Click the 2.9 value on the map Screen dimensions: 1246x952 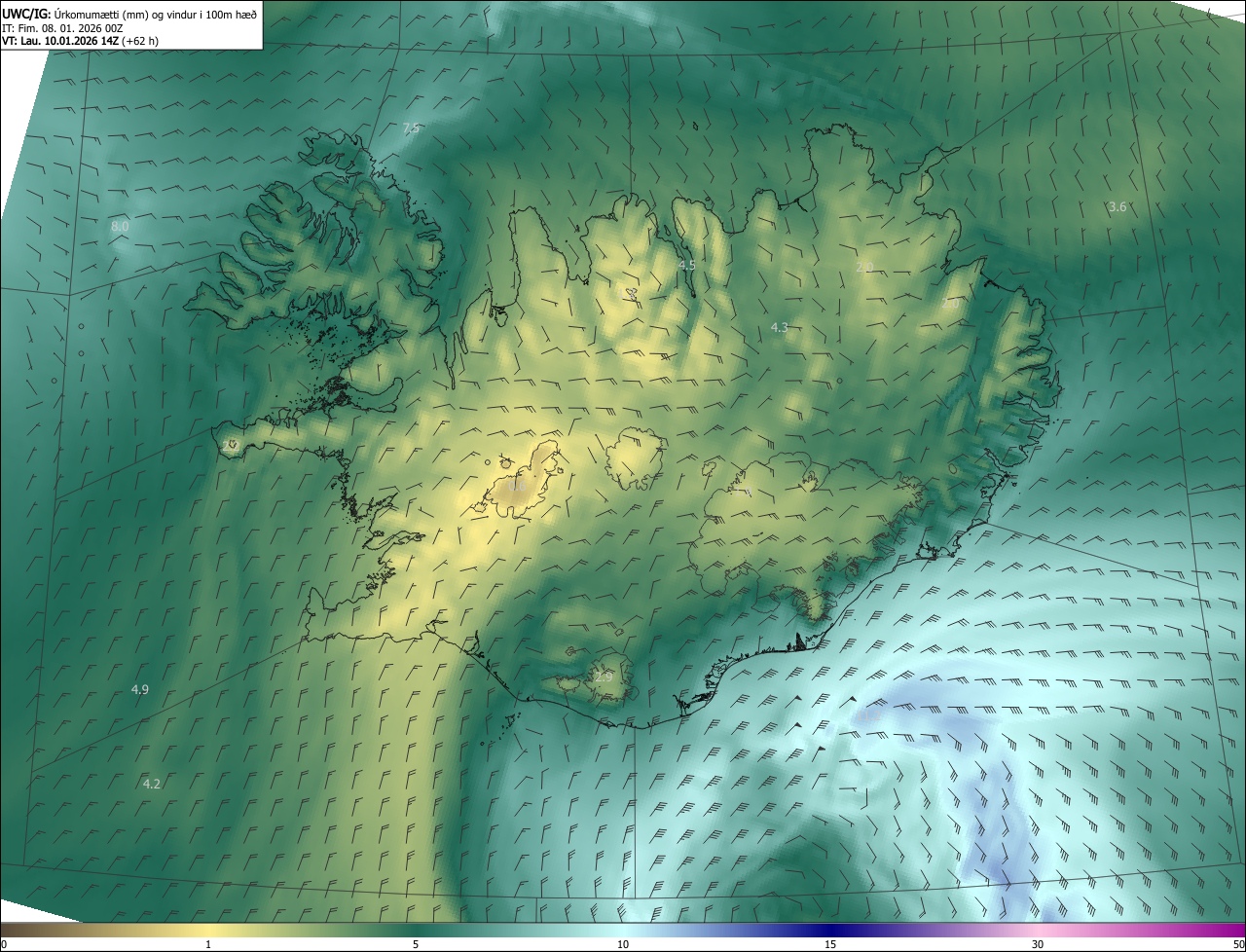[x=604, y=677]
